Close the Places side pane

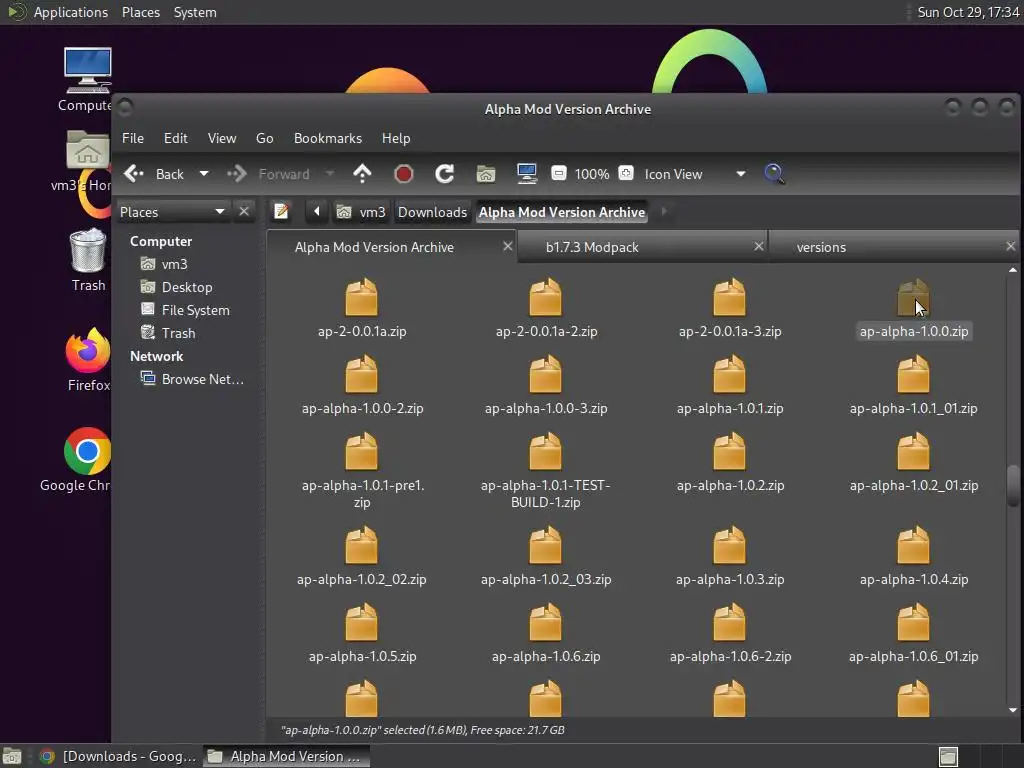(x=244, y=212)
